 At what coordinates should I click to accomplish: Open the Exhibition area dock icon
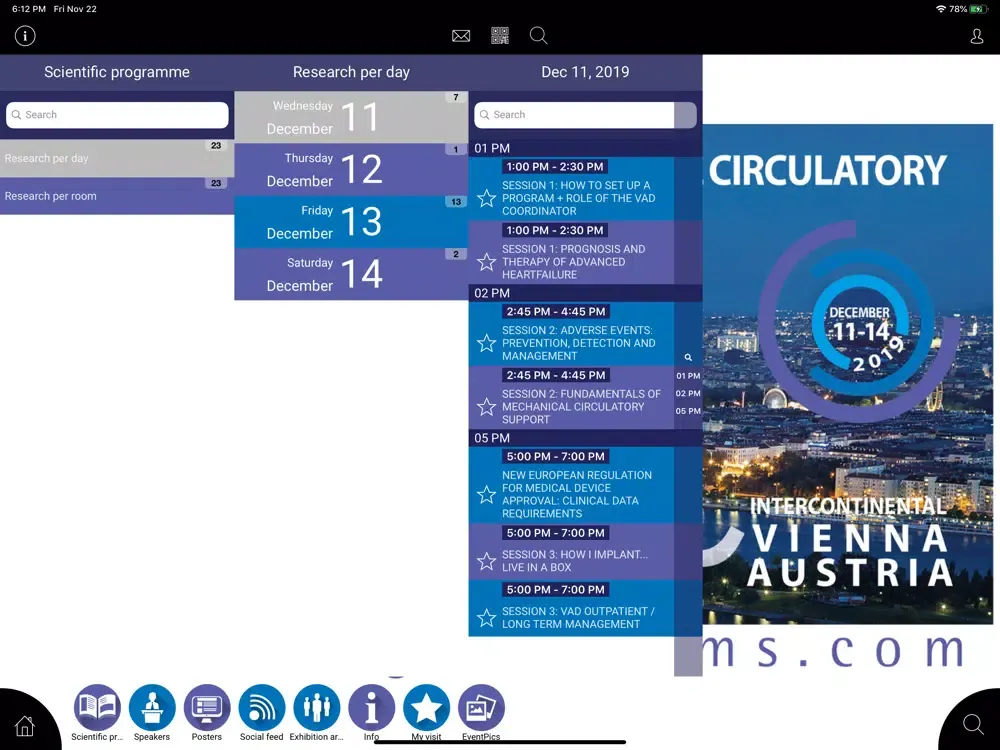click(316, 707)
